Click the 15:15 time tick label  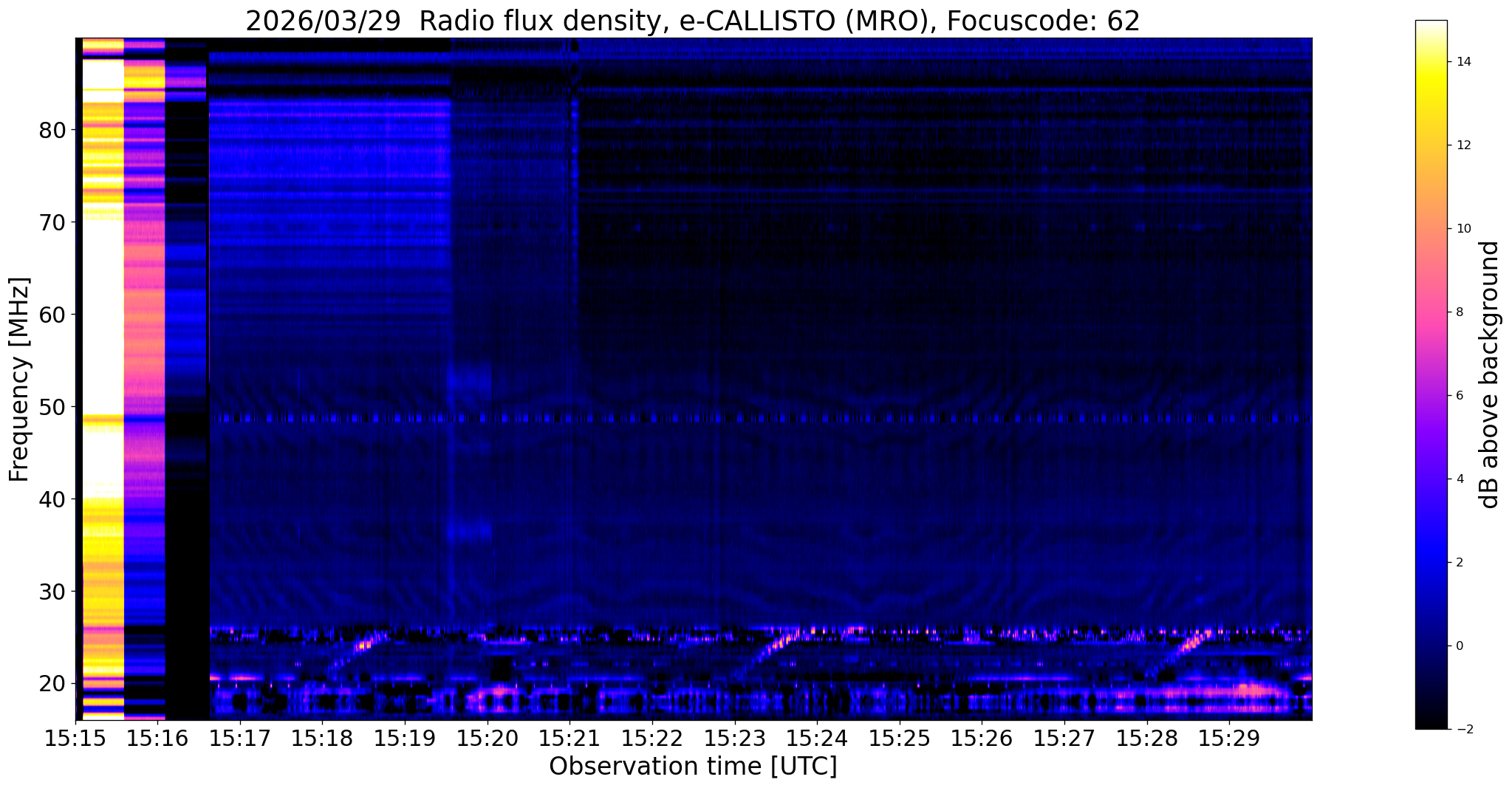click(x=75, y=738)
